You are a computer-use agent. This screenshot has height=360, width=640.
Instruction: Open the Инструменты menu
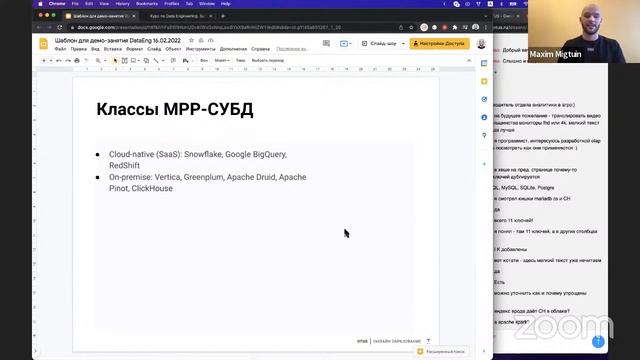pyautogui.click(x=200, y=49)
